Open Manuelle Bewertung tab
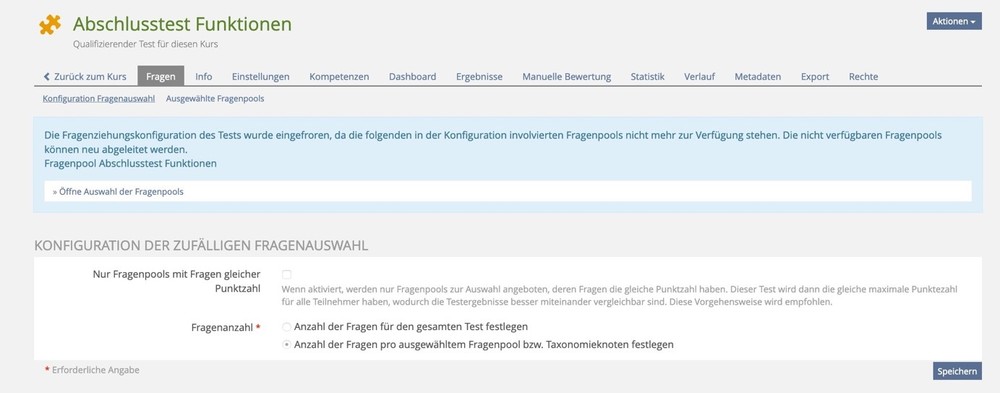 (x=566, y=77)
